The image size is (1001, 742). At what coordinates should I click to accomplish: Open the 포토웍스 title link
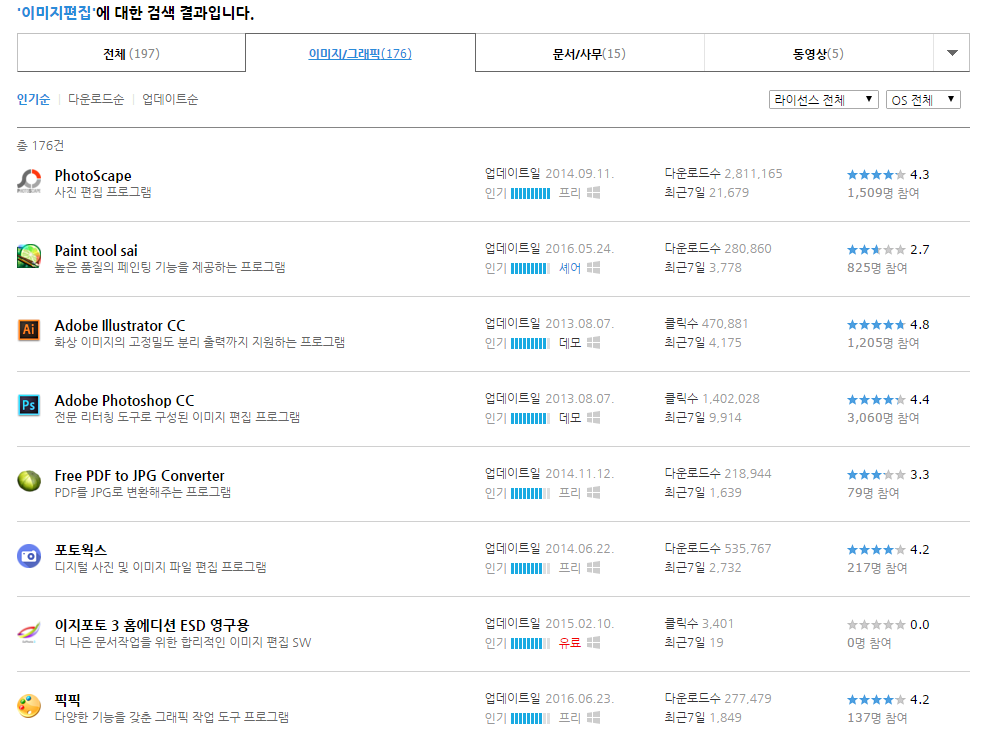80,550
